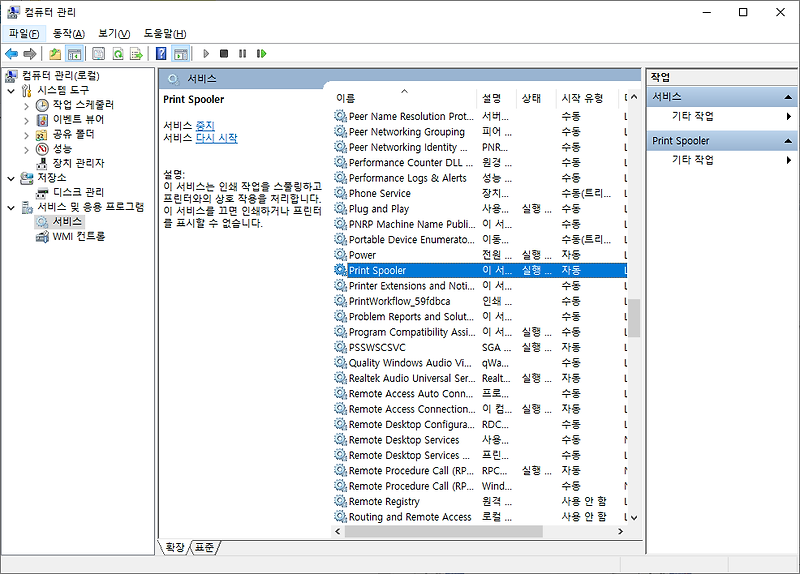Open the 파일(F) menu
Screen dimensions: 800x574
24,34
